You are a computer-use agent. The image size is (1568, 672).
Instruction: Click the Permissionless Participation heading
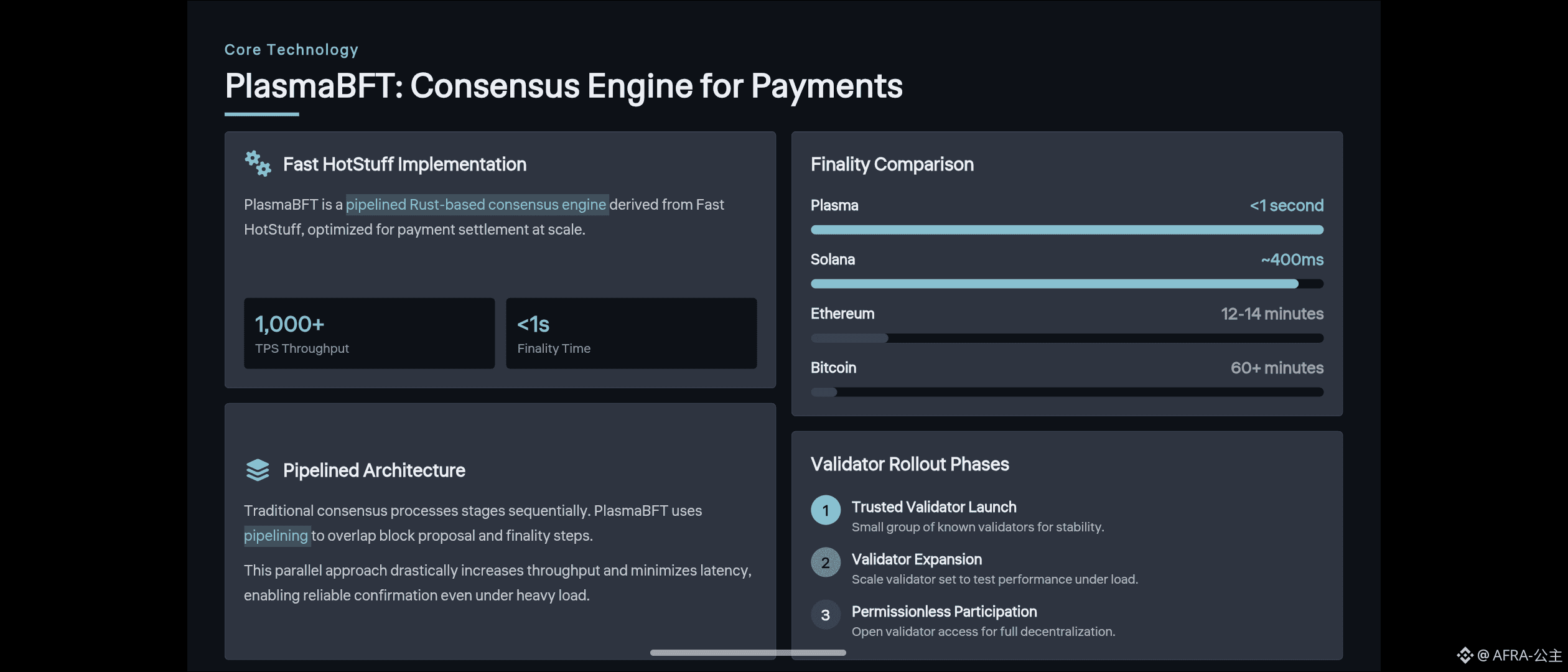944,612
